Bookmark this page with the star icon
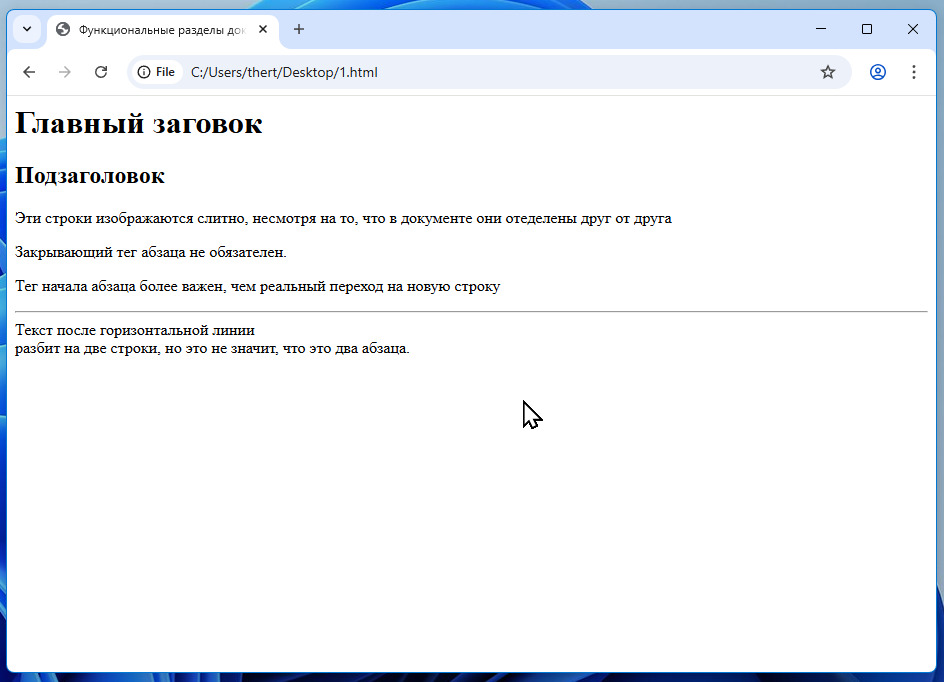 [x=828, y=72]
